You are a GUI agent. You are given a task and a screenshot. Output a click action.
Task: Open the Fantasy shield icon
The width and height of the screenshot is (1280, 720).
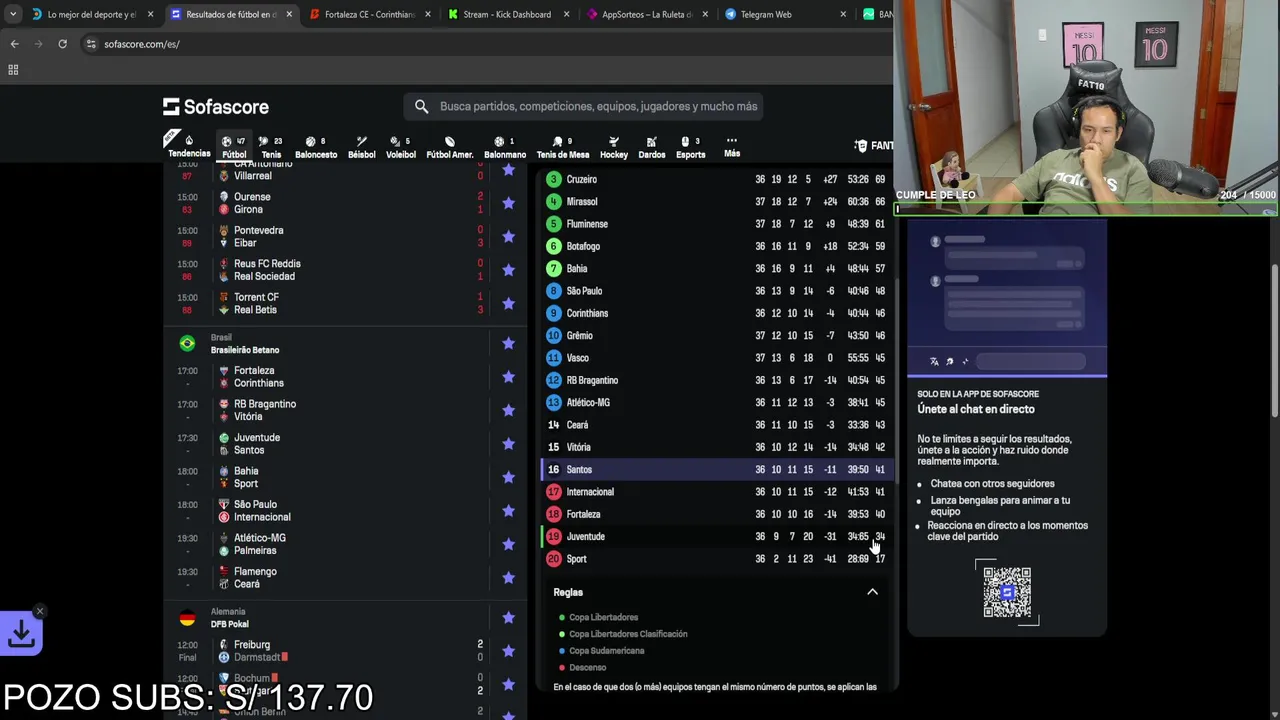(x=861, y=146)
